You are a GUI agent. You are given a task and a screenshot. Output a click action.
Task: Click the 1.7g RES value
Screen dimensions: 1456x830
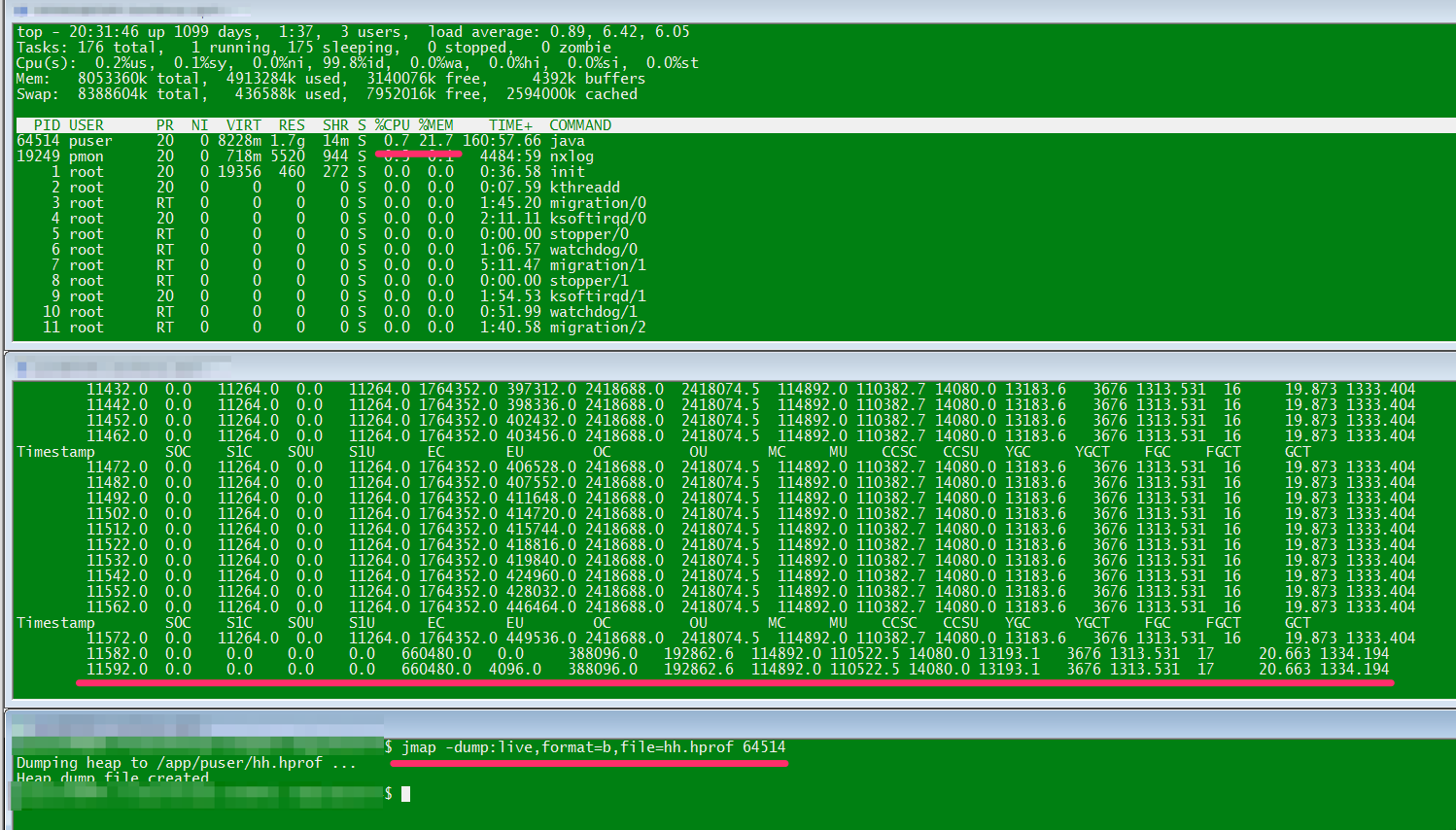pyautogui.click(x=288, y=141)
